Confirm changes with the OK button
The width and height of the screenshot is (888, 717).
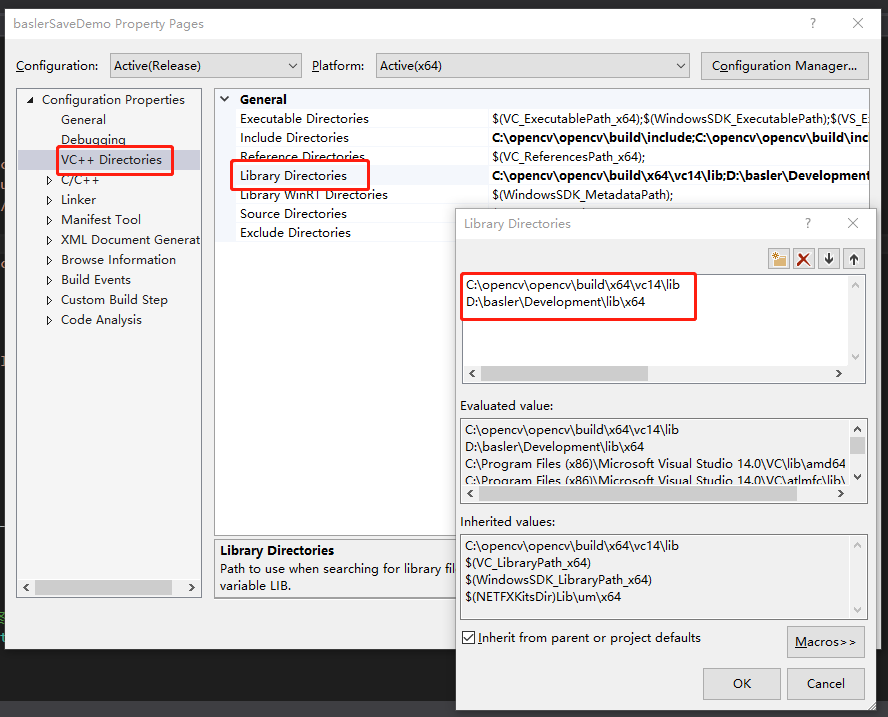[741, 684]
